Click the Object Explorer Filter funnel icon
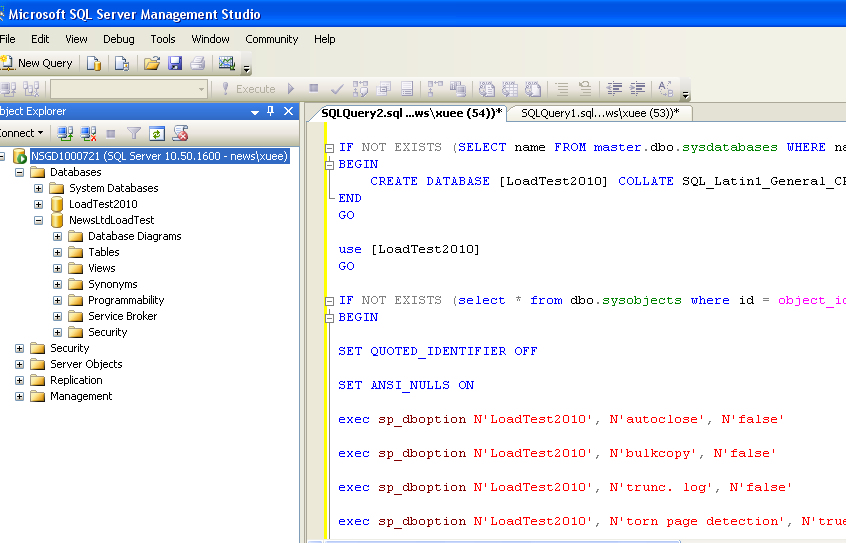Image resolution: width=846 pixels, height=543 pixels. [x=134, y=133]
